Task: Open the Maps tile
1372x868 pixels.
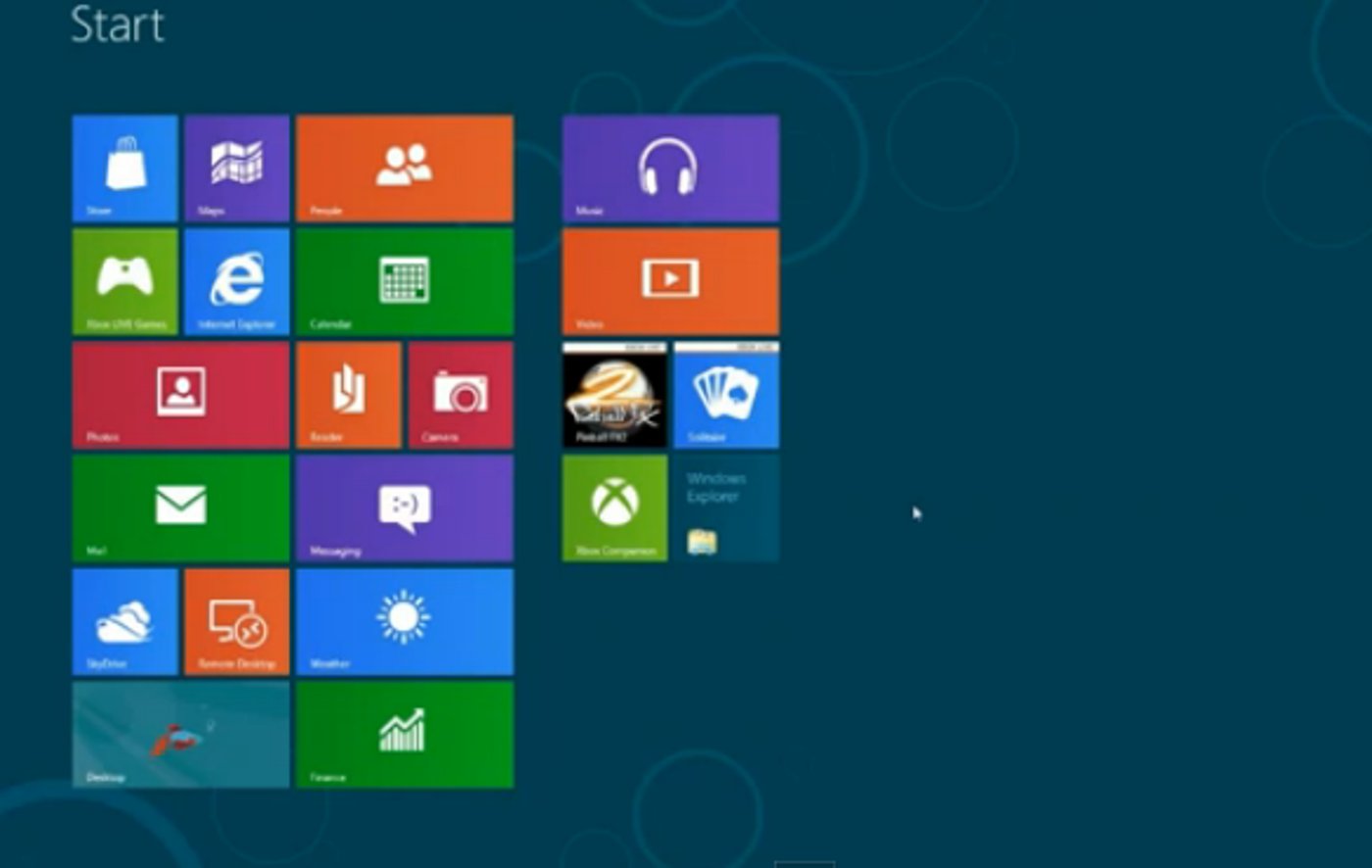Action: point(237,169)
